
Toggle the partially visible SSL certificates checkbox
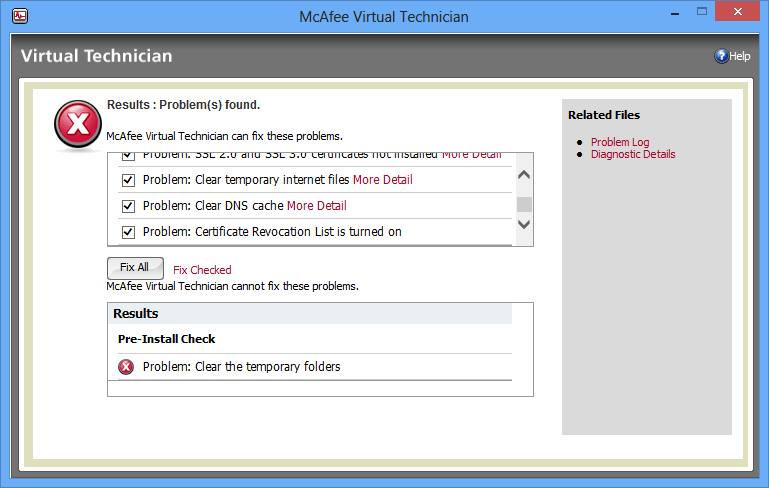tap(128, 156)
